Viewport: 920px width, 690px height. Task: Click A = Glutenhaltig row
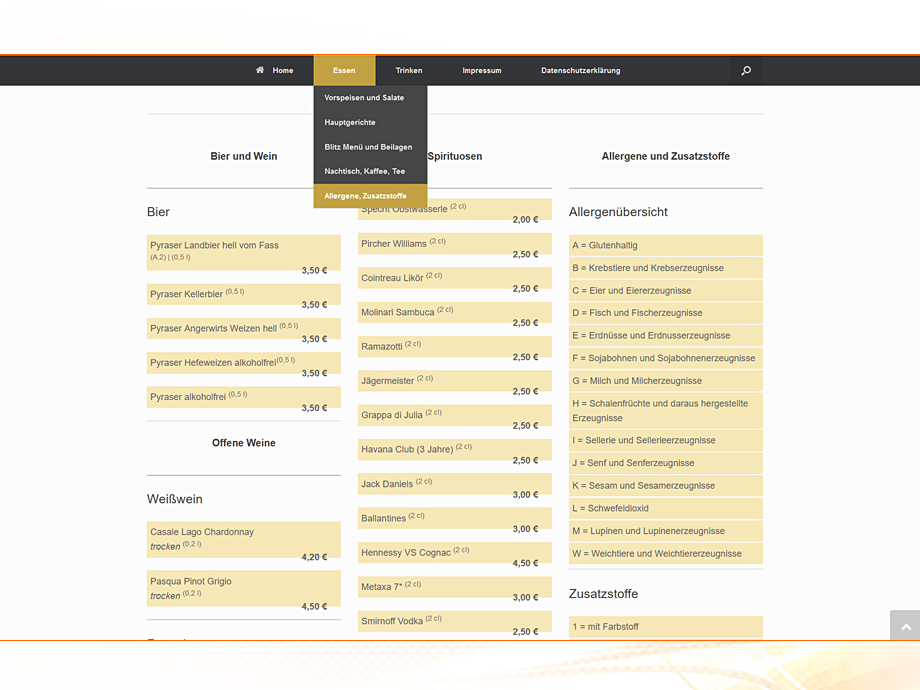(x=666, y=245)
